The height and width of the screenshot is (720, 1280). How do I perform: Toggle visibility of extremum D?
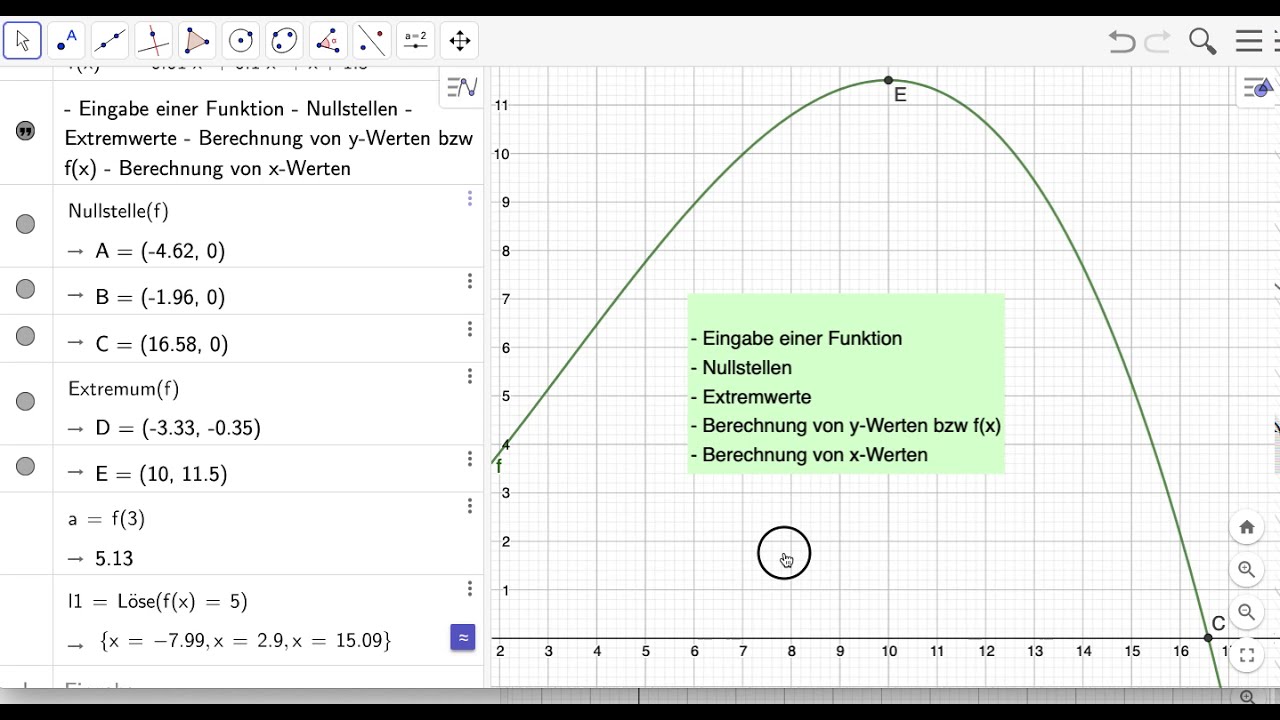pos(26,402)
